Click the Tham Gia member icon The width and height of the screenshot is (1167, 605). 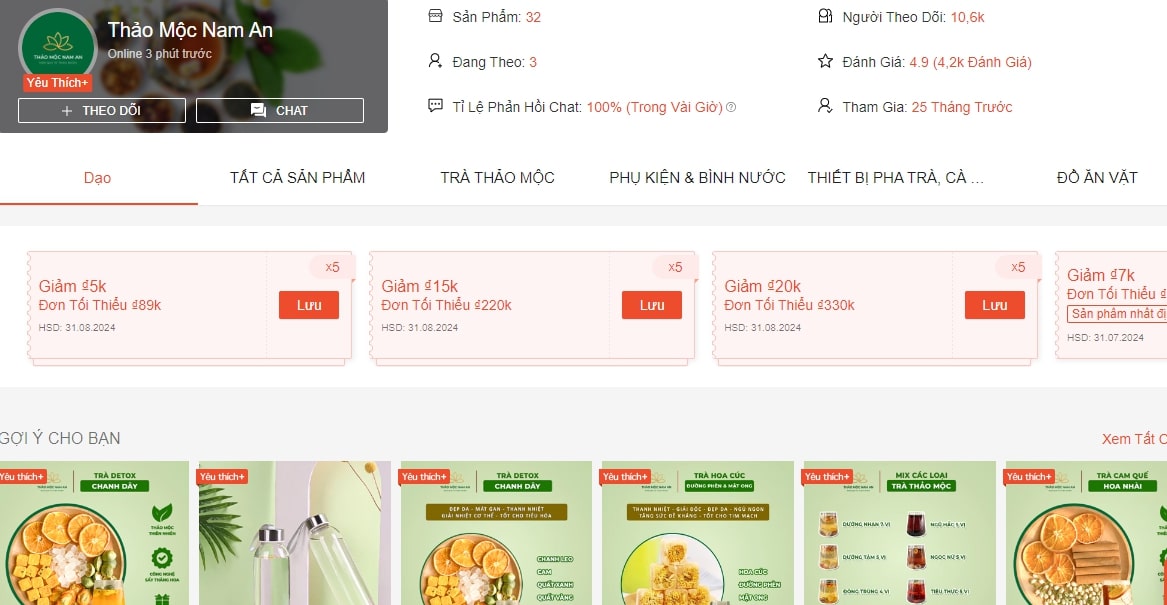click(825, 106)
